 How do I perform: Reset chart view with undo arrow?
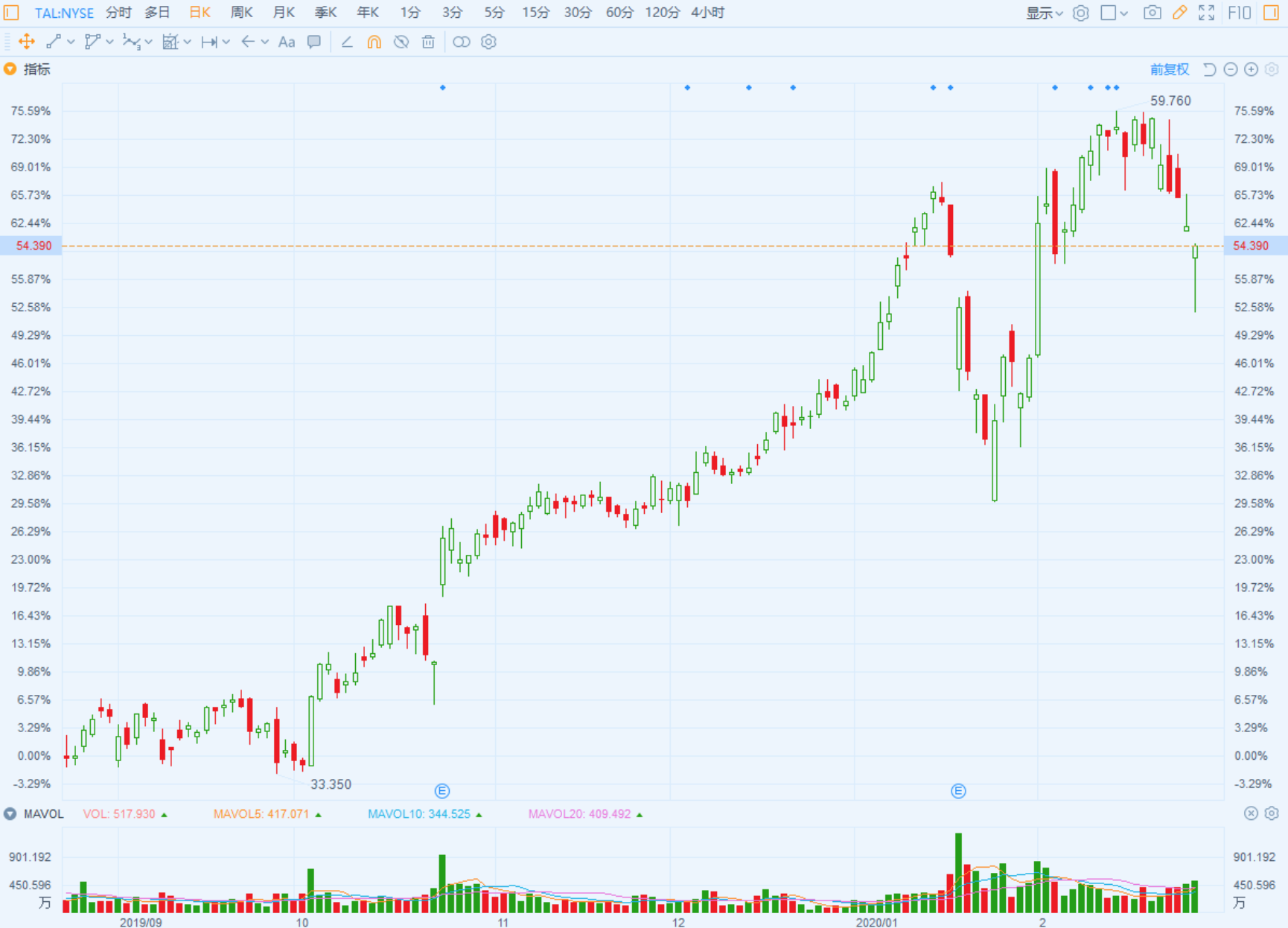coord(1210,69)
